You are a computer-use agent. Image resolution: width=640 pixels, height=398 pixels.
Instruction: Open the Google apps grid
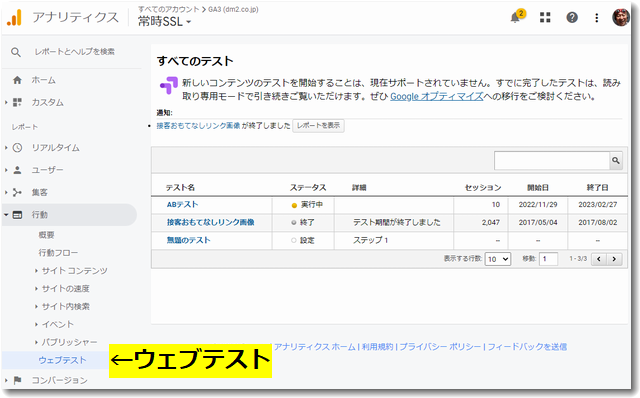click(545, 17)
